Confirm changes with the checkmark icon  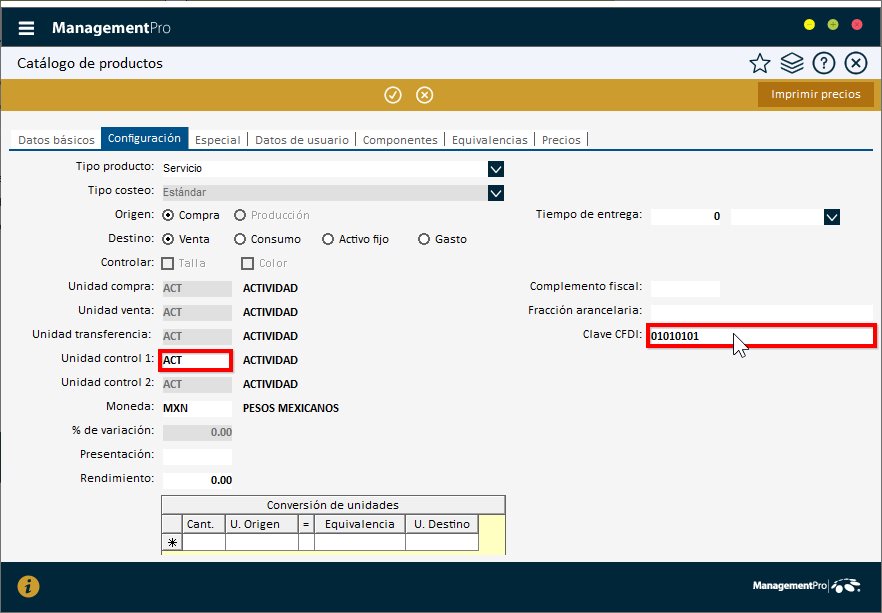click(393, 95)
